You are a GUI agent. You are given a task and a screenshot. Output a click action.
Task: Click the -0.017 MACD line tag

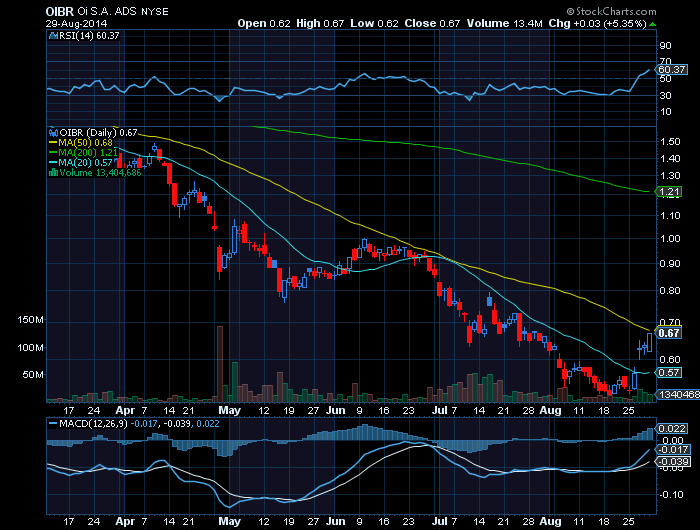click(672, 450)
